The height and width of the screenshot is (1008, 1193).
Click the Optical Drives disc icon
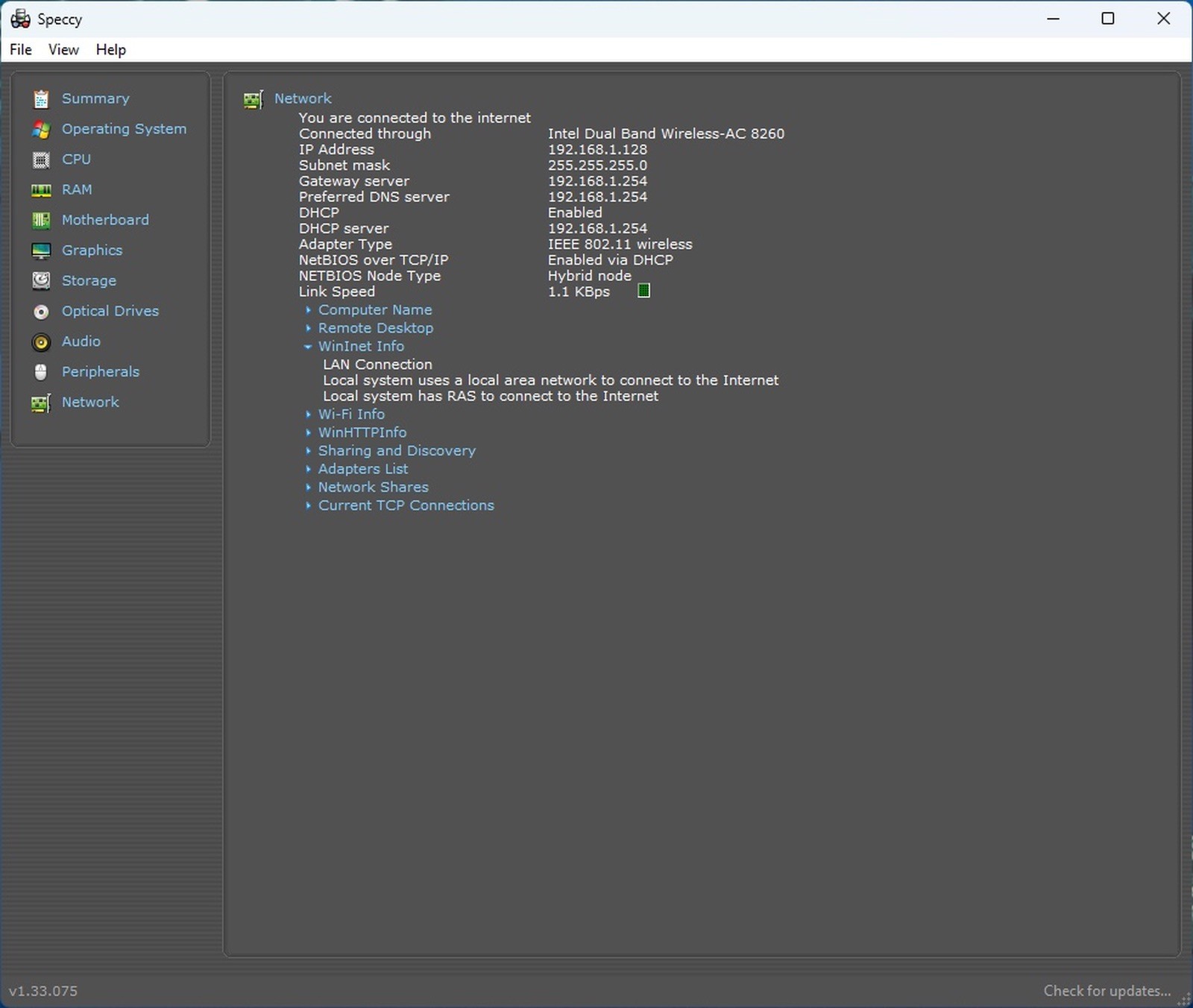41,312
